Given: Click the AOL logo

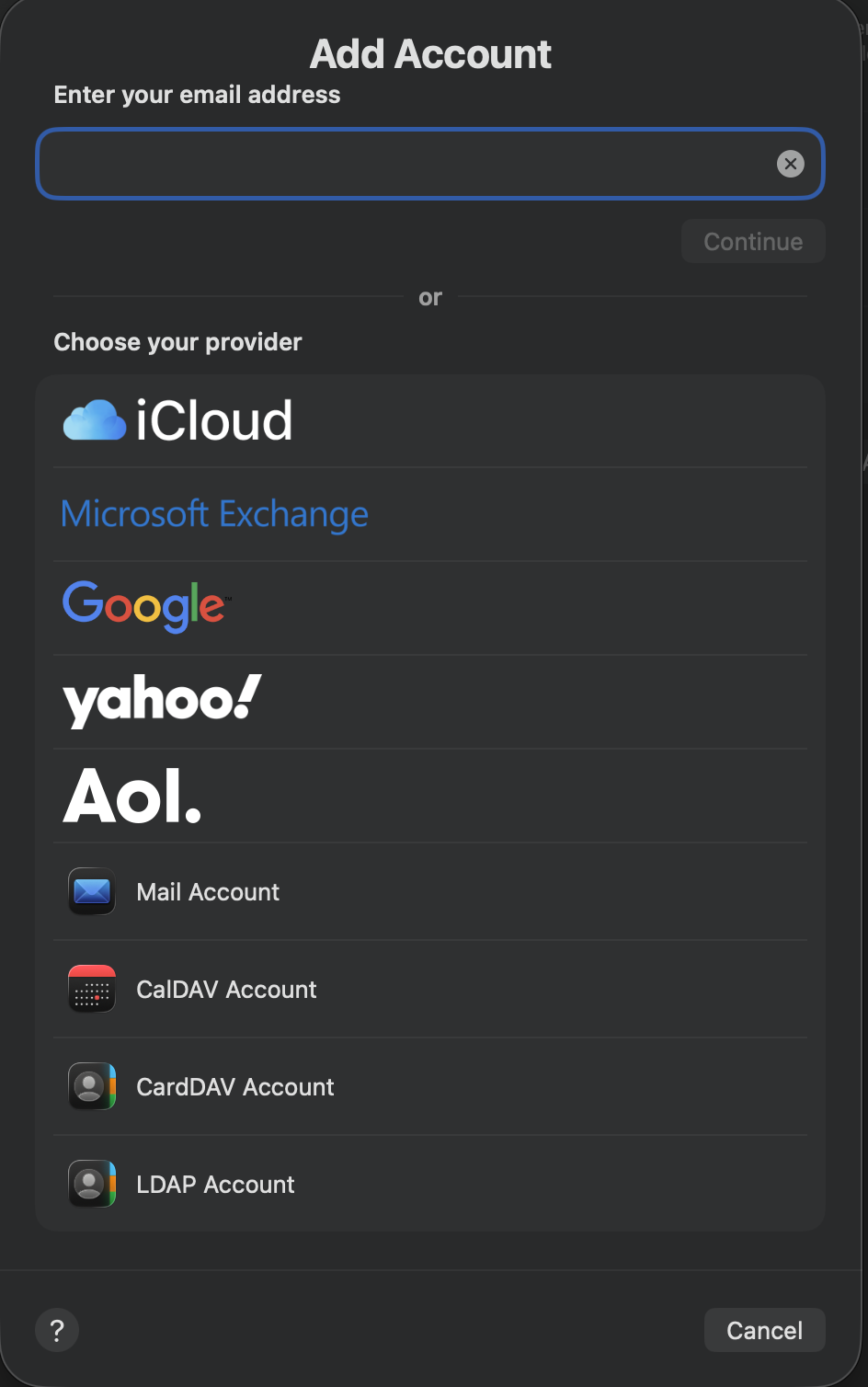Looking at the screenshot, I should pyautogui.click(x=131, y=795).
